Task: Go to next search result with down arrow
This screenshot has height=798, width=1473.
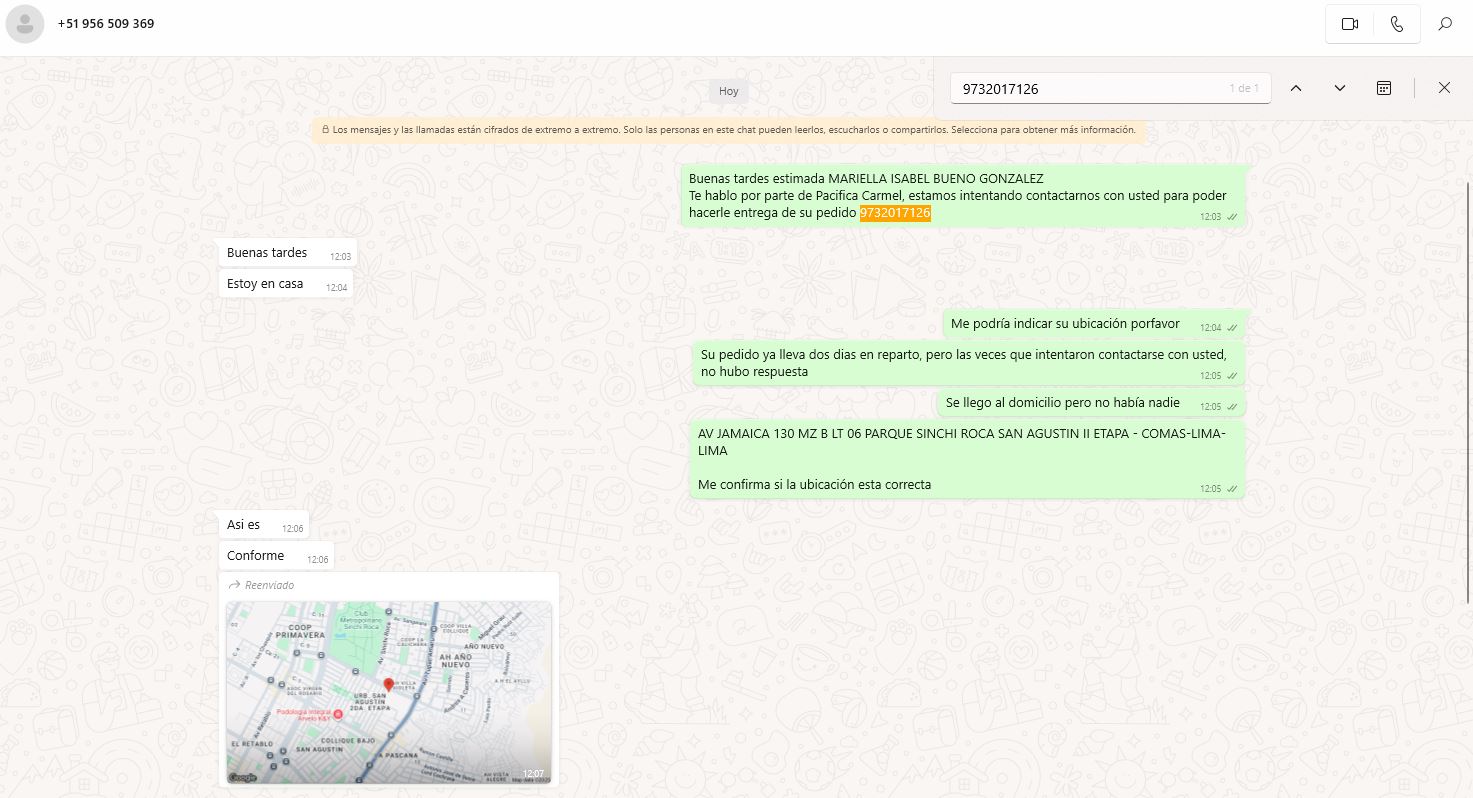Action: (1340, 88)
